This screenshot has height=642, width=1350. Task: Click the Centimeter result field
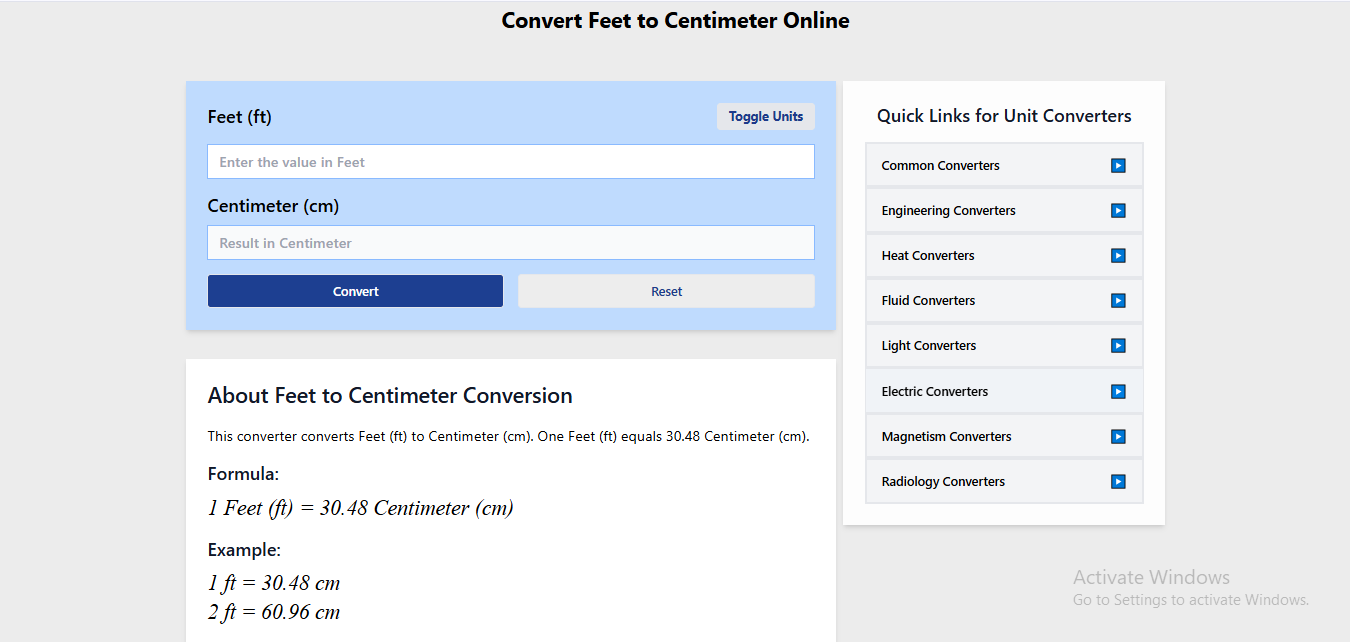(x=510, y=242)
